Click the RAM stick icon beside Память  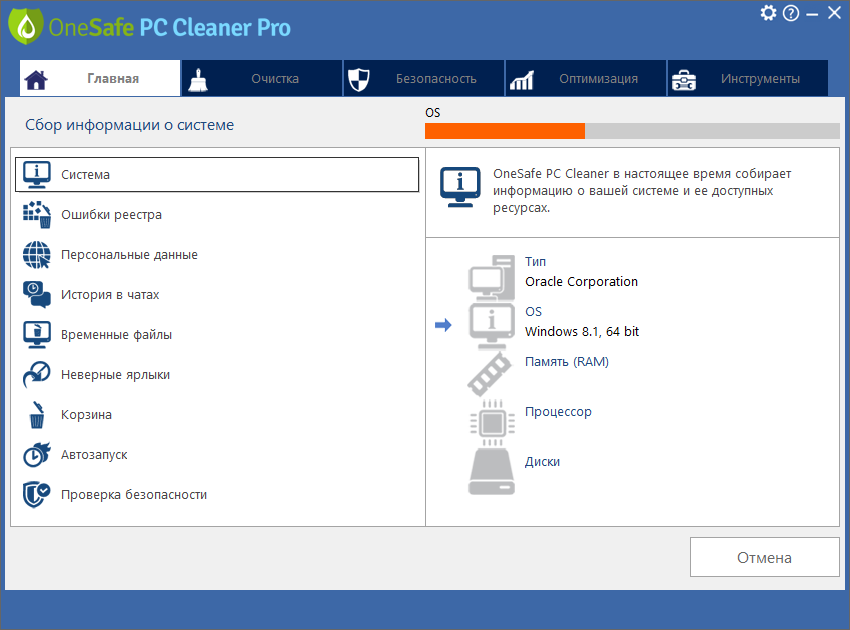490,374
